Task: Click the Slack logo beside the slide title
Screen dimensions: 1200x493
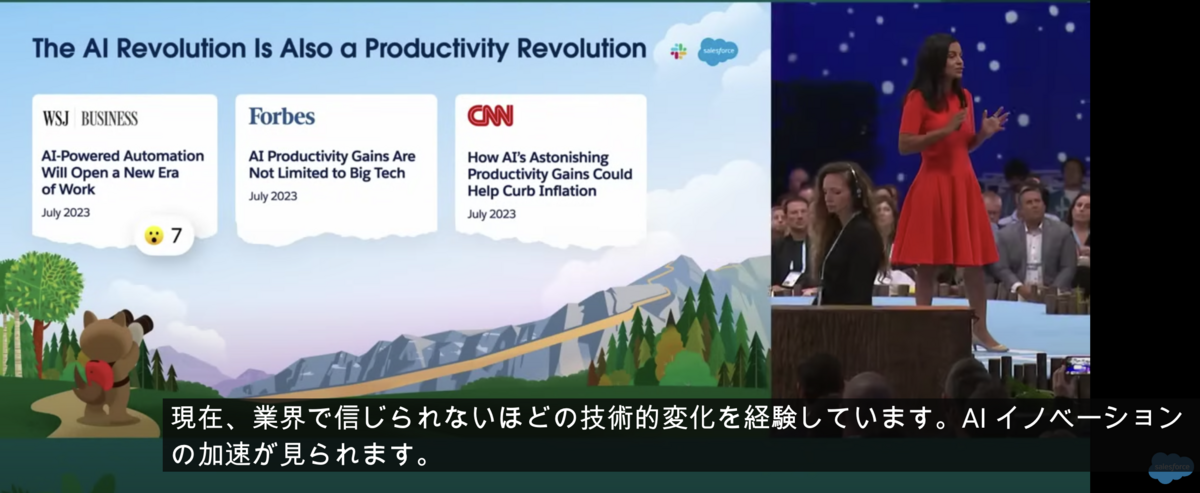Action: [x=678, y=51]
